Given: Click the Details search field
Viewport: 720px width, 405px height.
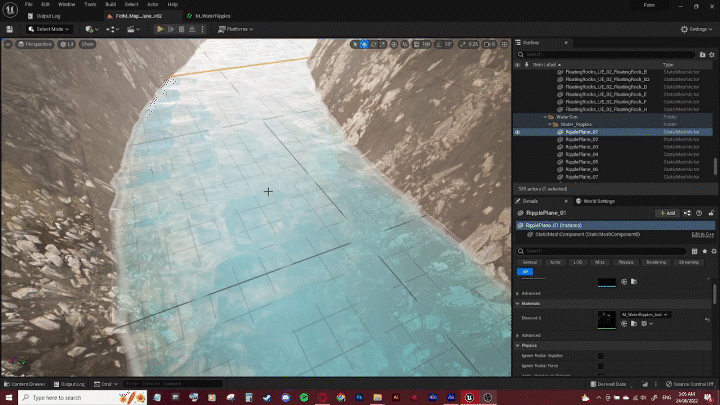Looking at the screenshot, I should (x=602, y=251).
